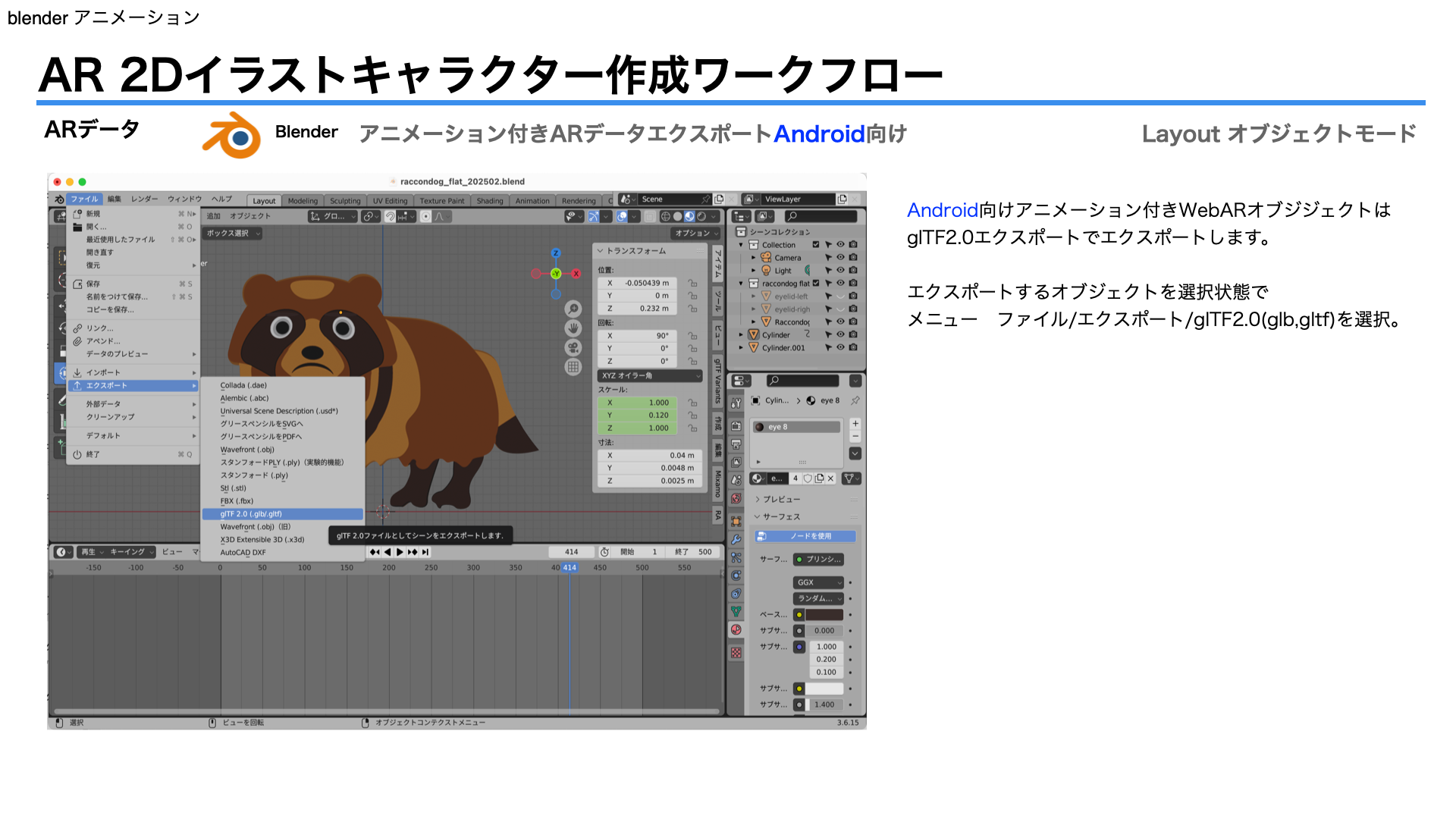Open Tool properties tab with wrench-screwdriver icon
The image size is (1456, 819).
coord(736,403)
